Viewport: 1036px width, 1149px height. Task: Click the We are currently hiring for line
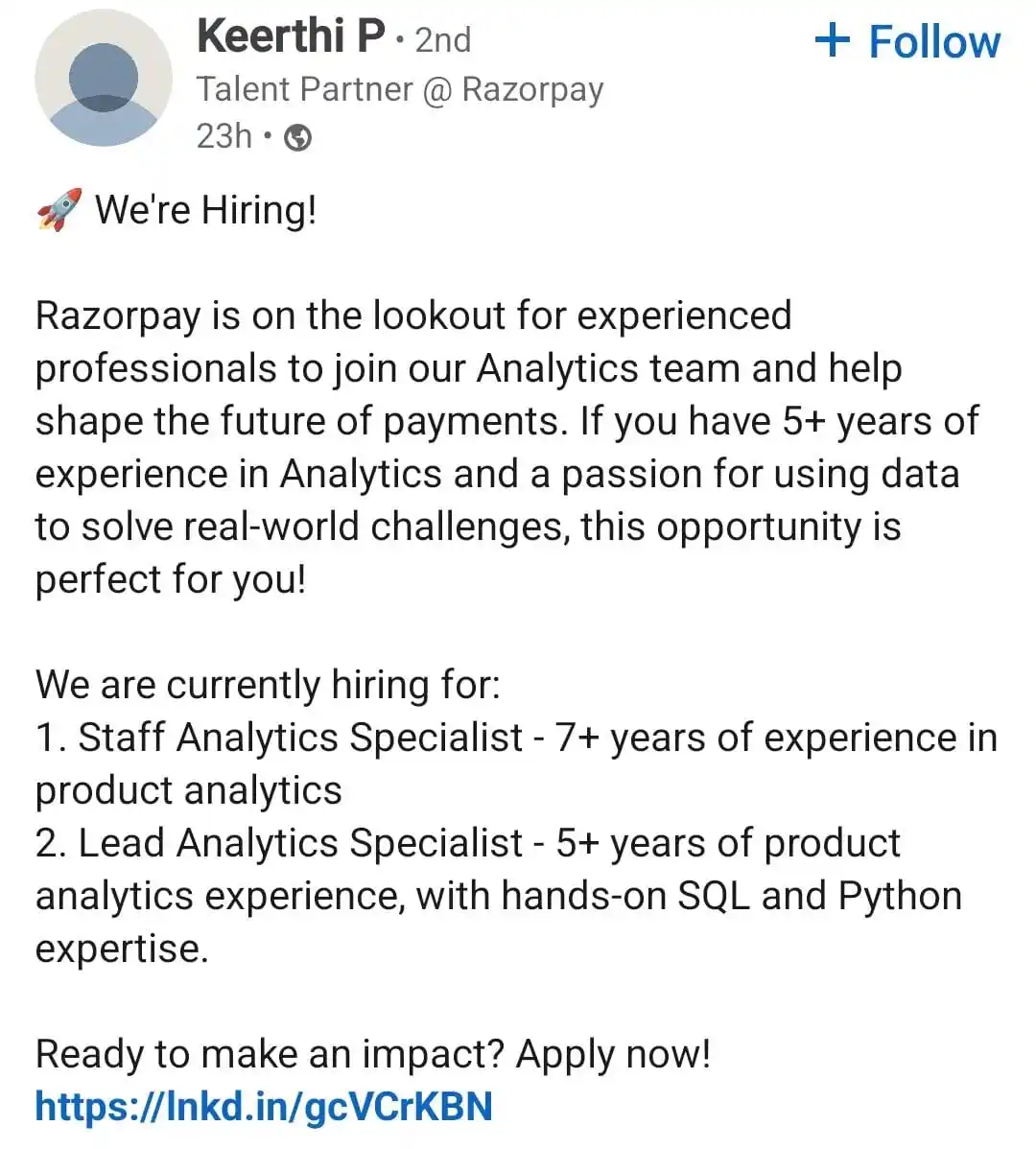pos(269,685)
